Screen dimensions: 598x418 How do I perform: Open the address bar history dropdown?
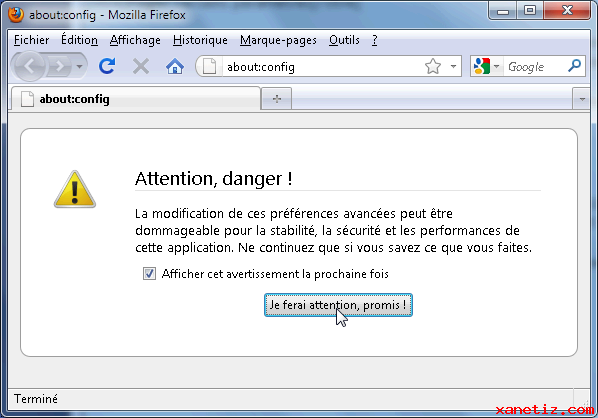453,66
